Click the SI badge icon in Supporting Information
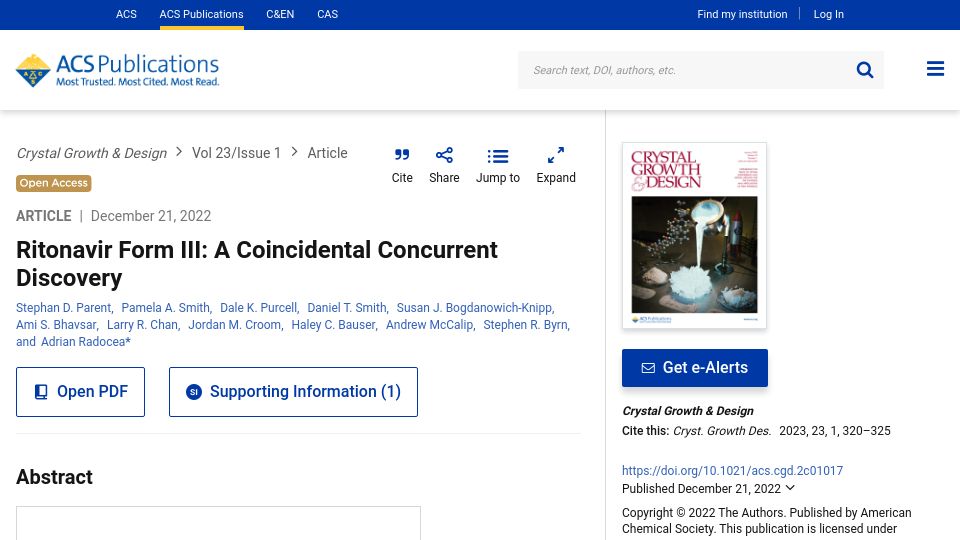This screenshot has height=540, width=960. click(194, 392)
